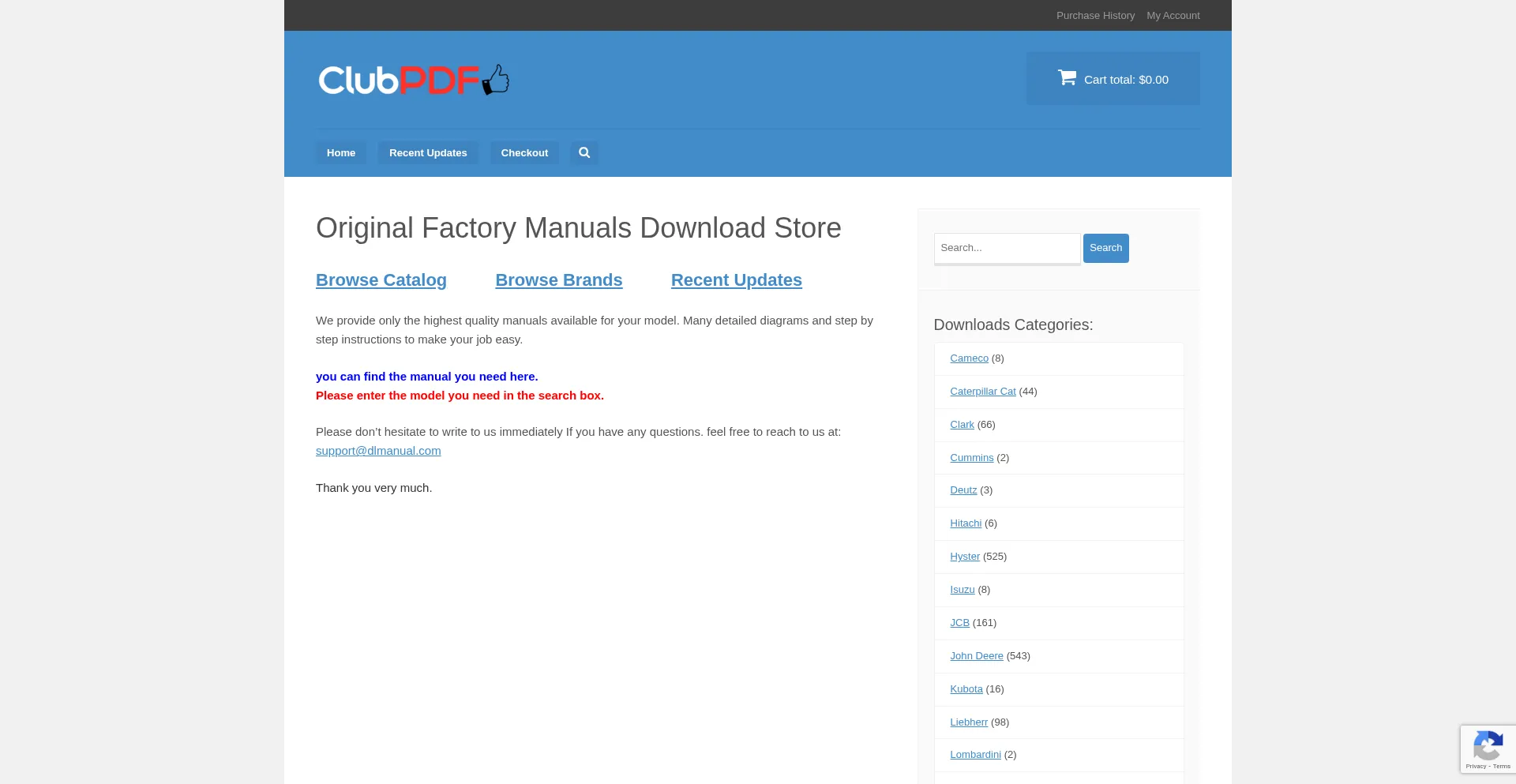Viewport: 1516px width, 784px height.
Task: Open the Isuzu category
Action: tap(962, 590)
